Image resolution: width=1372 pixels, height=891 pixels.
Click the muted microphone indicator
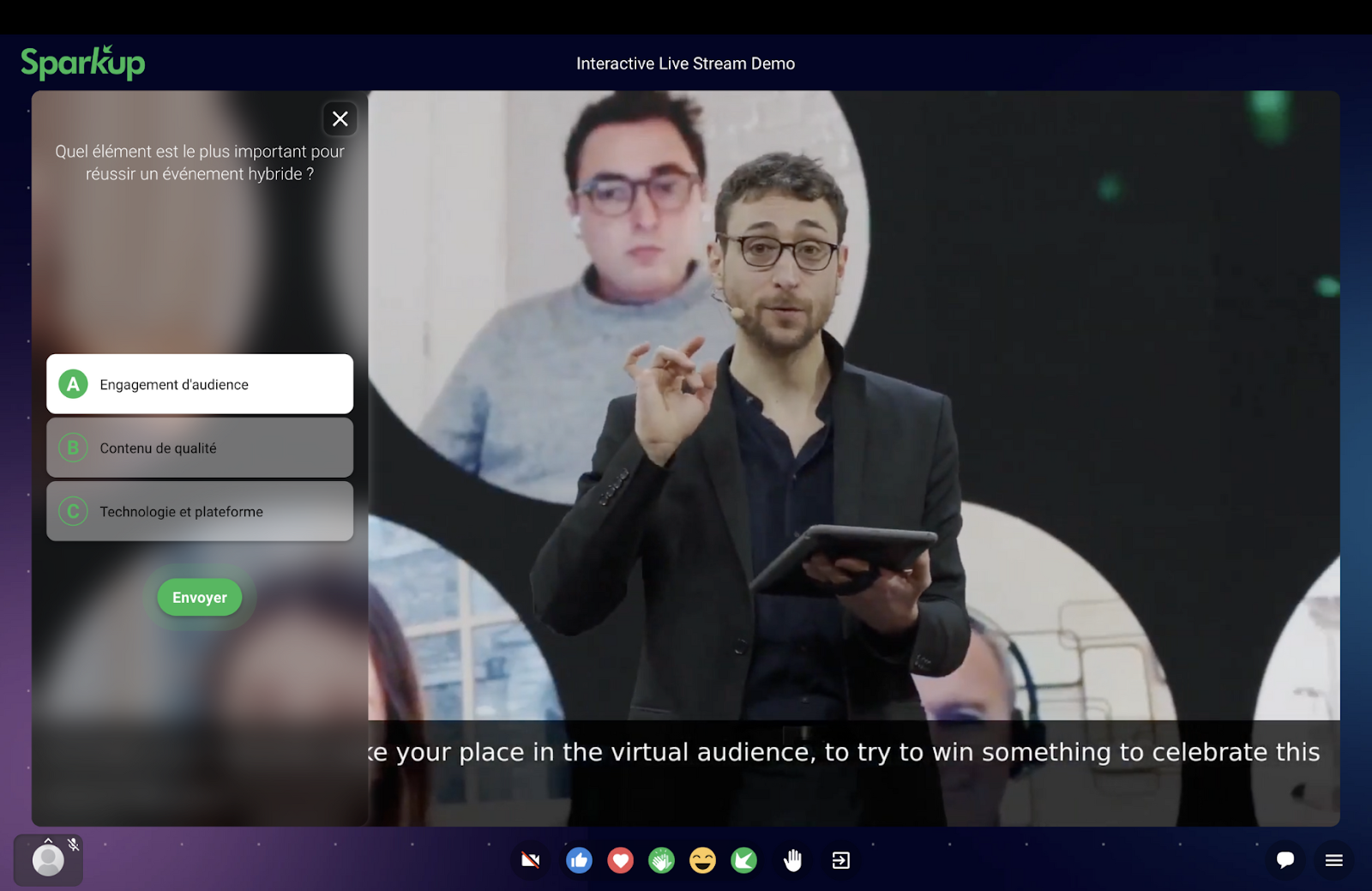tap(74, 845)
